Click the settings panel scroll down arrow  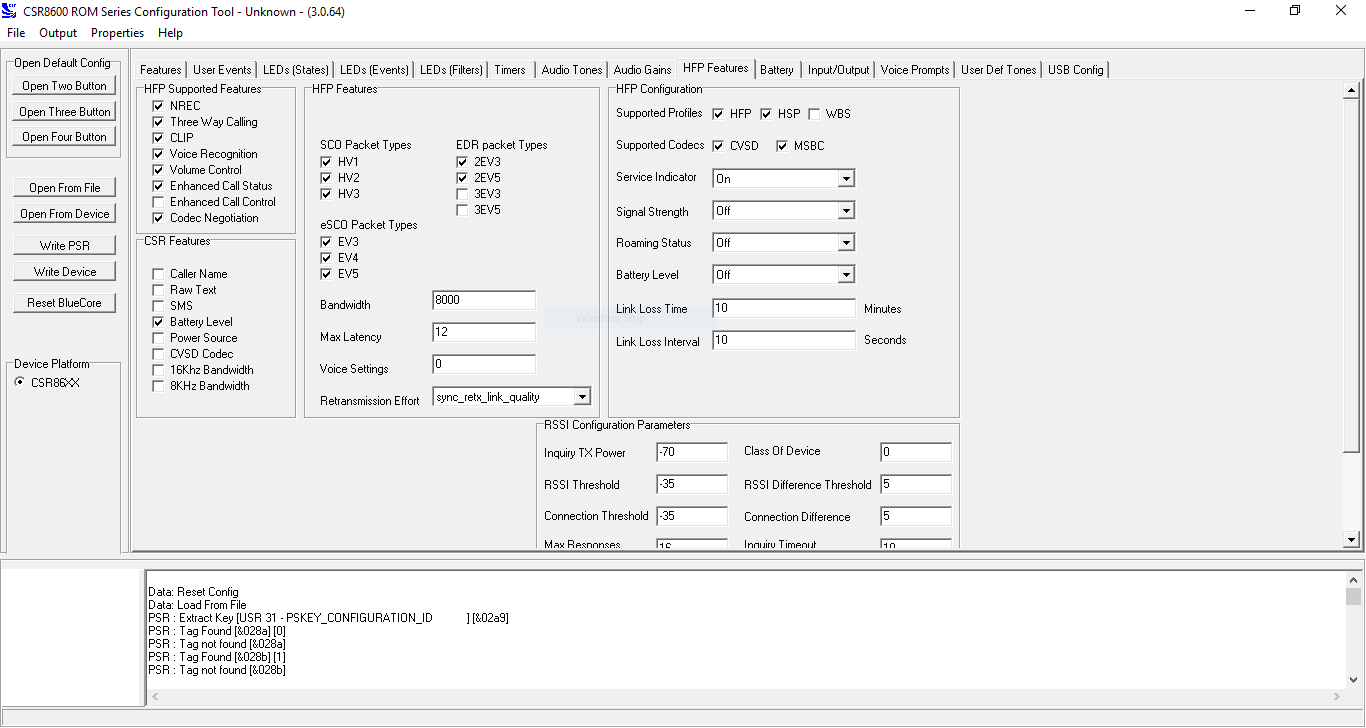[1352, 539]
